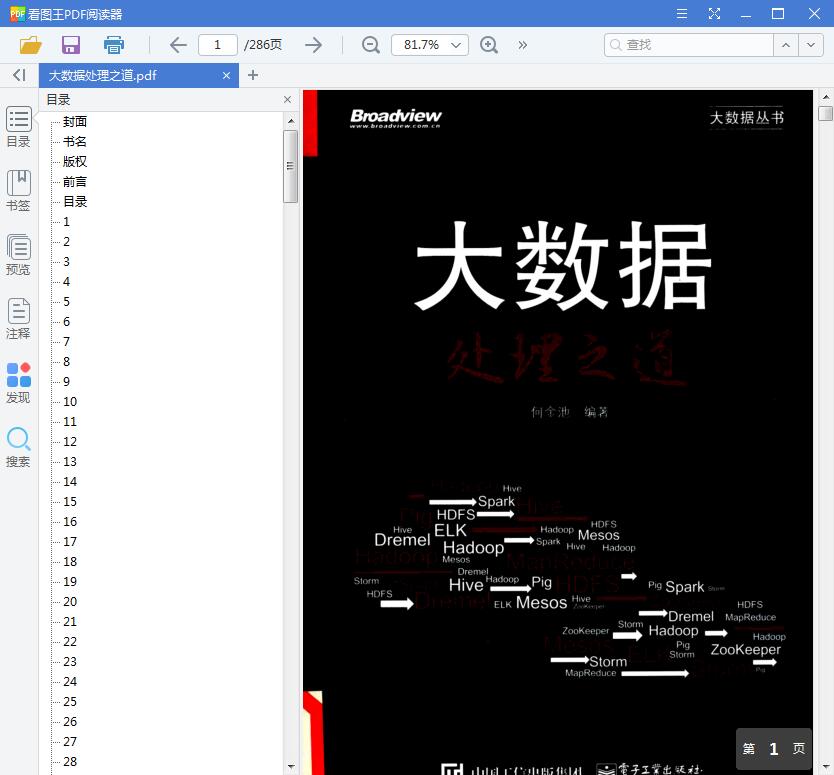Click the outline scroll-up arrow
Image resolution: width=834 pixels, height=775 pixels.
pyautogui.click(x=290, y=121)
